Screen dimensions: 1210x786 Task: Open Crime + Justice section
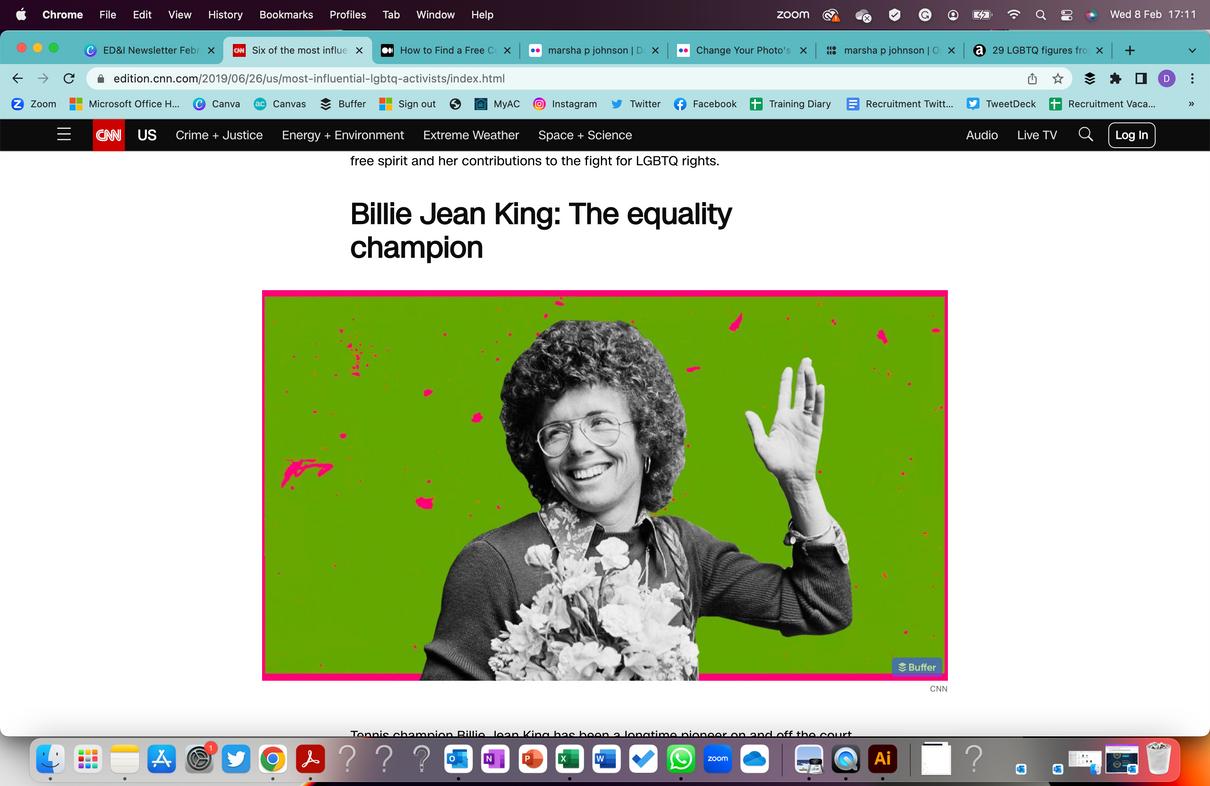click(219, 135)
